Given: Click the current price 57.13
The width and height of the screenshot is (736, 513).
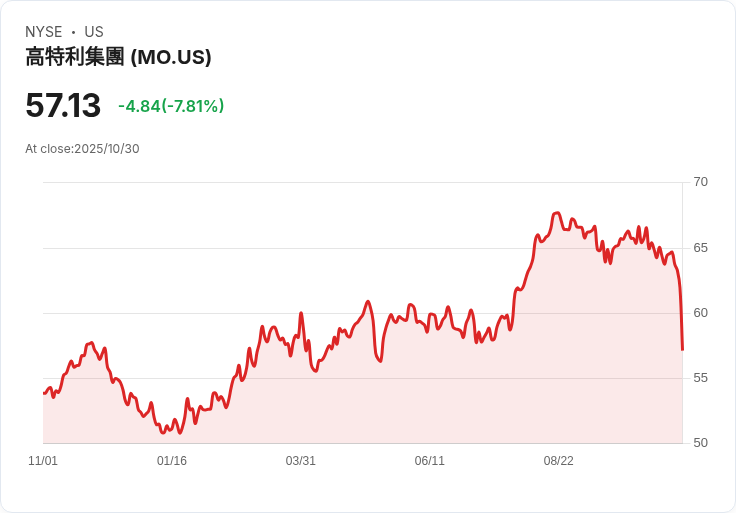Looking at the screenshot, I should 63,105.
